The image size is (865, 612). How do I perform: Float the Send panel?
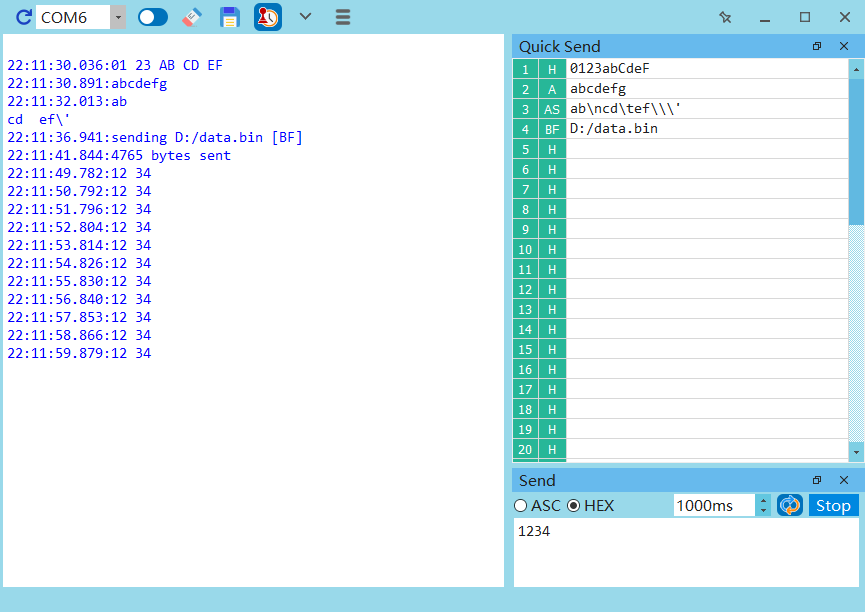[817, 480]
